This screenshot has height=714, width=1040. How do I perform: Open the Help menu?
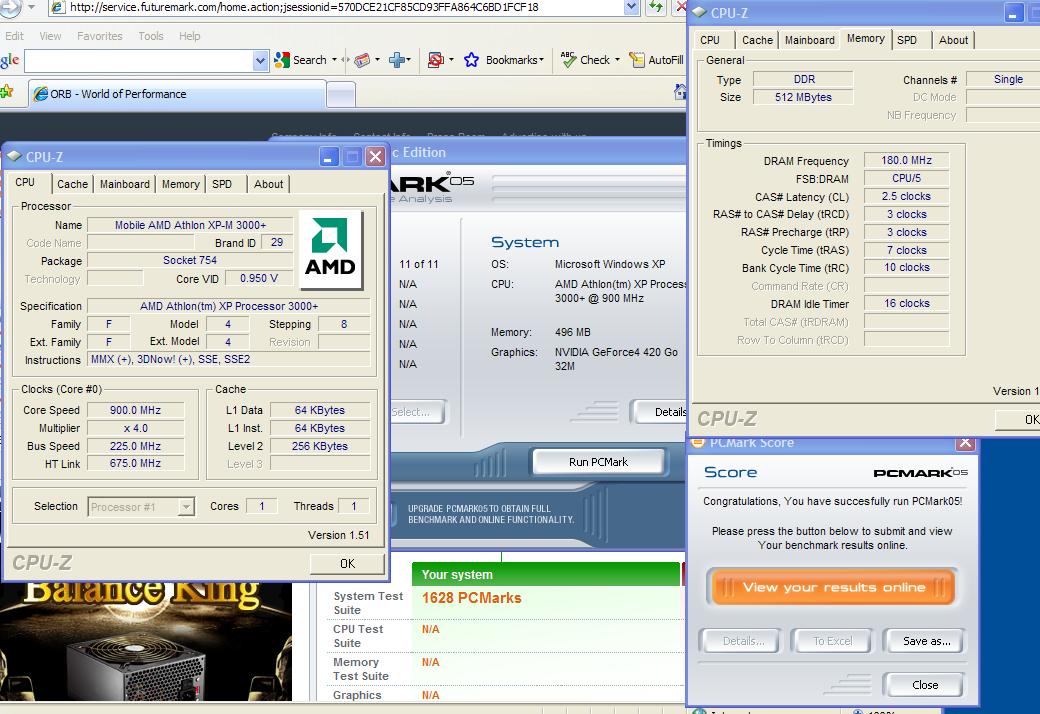coord(189,36)
